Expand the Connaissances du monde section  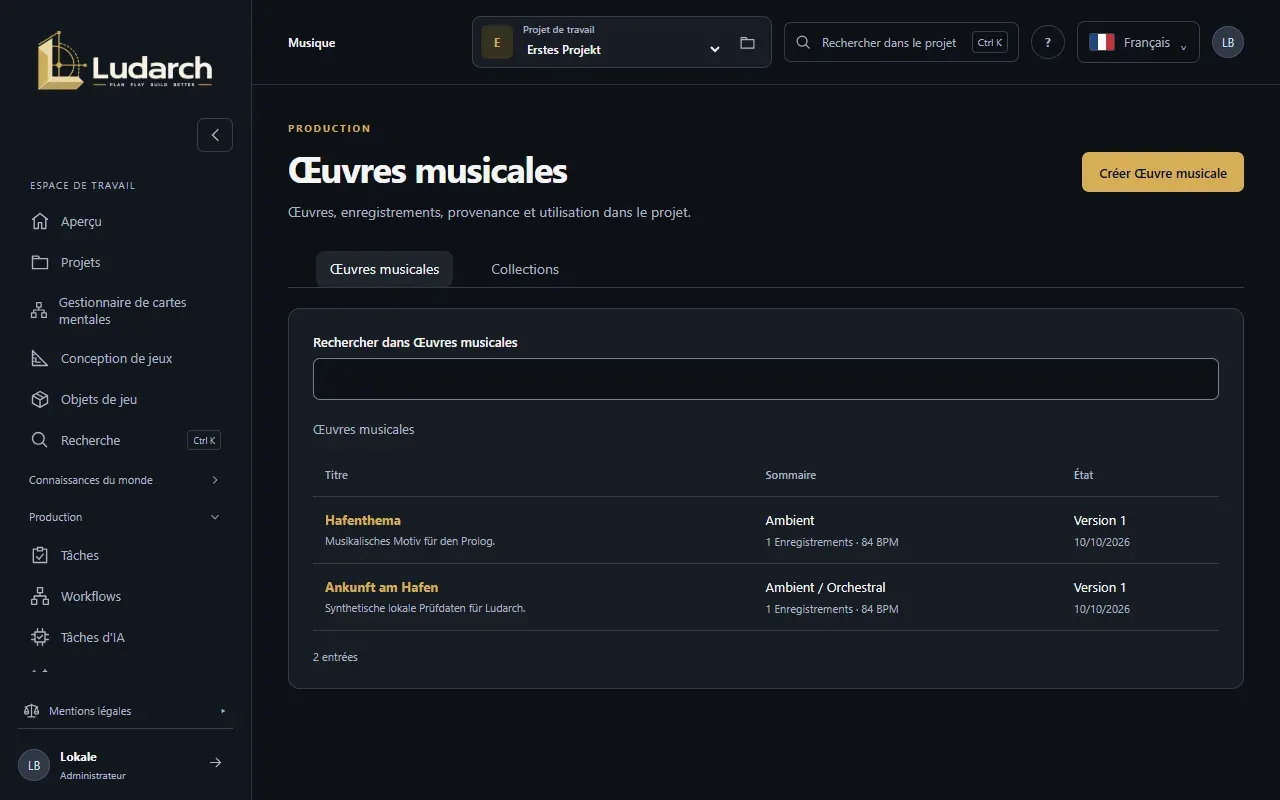(x=125, y=480)
